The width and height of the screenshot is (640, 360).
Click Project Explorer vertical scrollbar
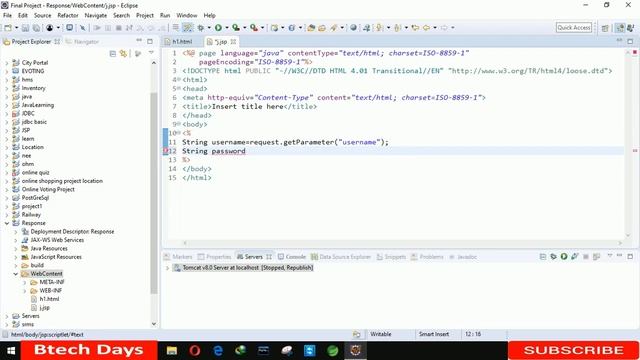tap(154, 192)
